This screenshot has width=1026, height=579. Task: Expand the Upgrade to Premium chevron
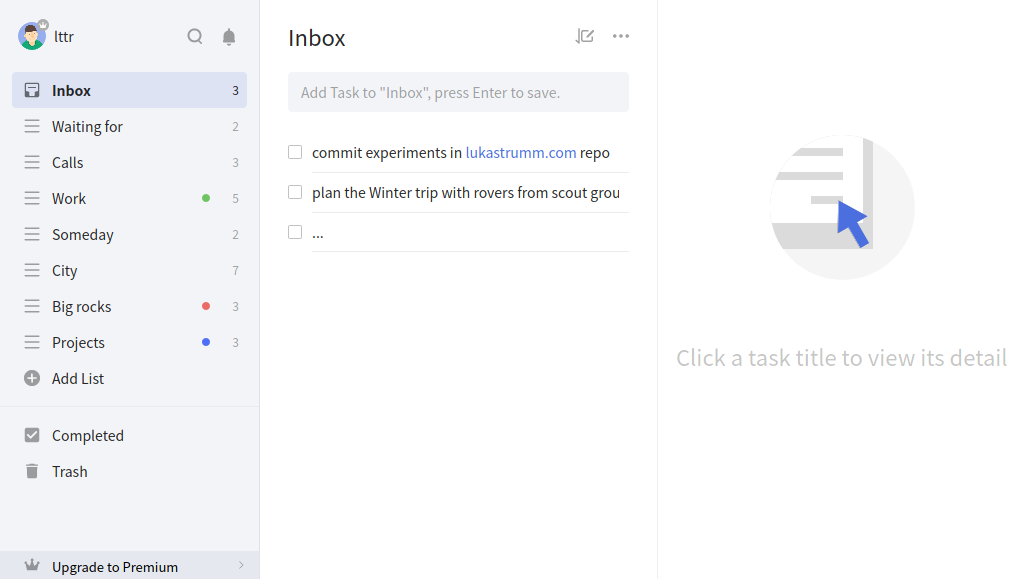(x=241, y=565)
